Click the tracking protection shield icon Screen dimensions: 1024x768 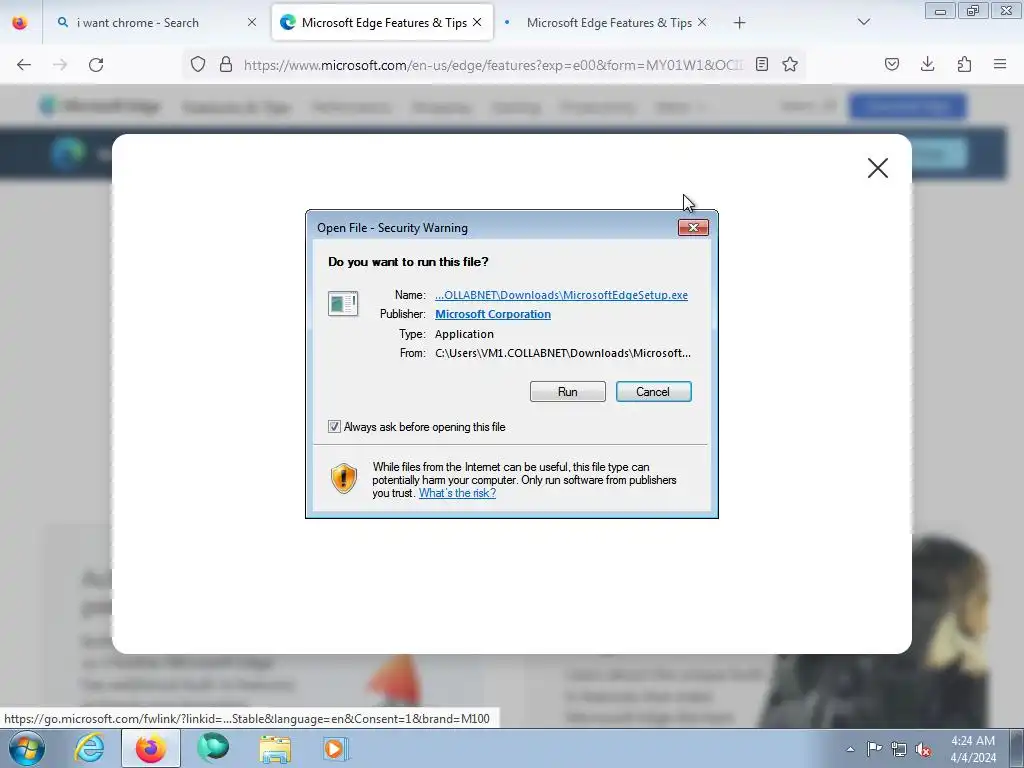point(198,64)
